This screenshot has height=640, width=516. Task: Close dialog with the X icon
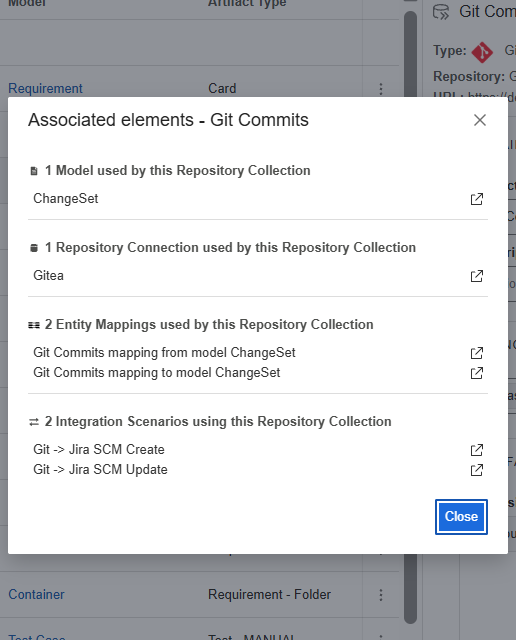[480, 120]
